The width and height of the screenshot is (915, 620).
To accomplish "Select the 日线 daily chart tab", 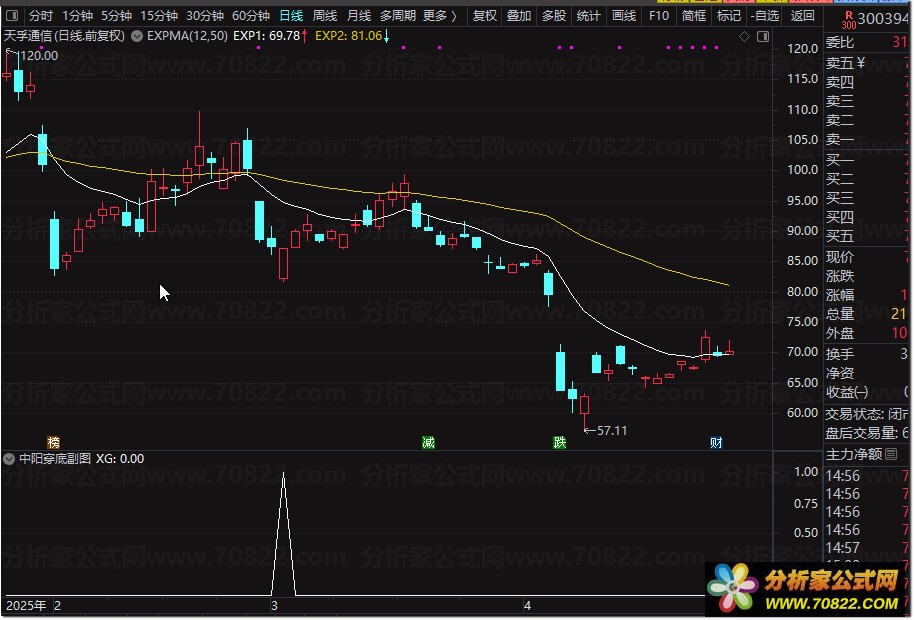I will [291, 16].
